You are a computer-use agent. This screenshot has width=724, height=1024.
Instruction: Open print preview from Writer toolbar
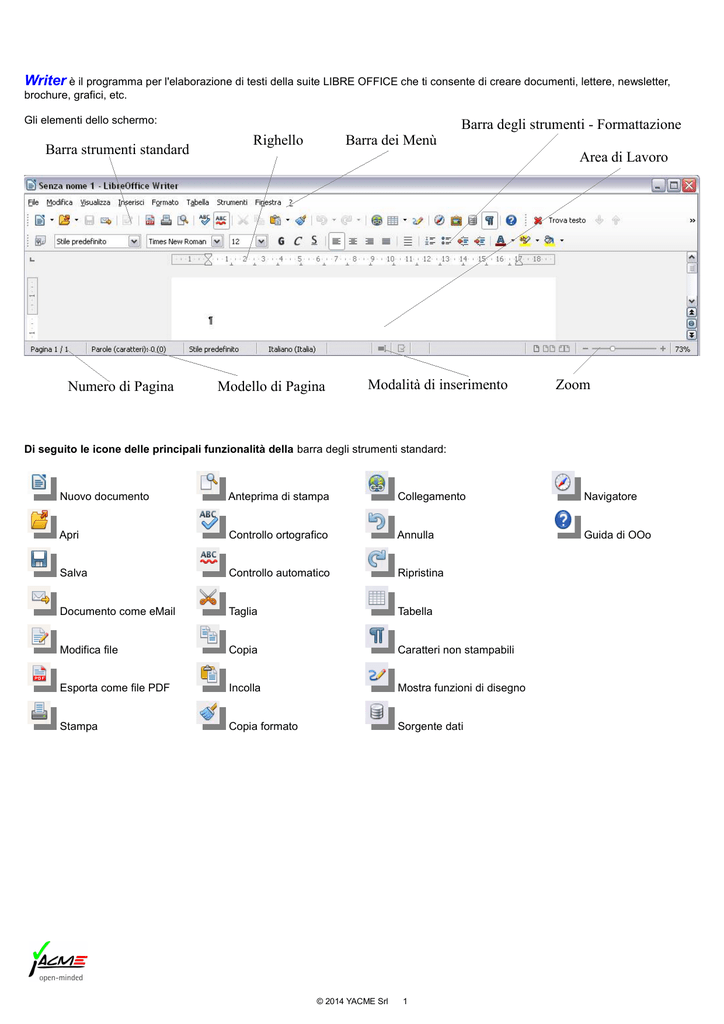point(183,220)
